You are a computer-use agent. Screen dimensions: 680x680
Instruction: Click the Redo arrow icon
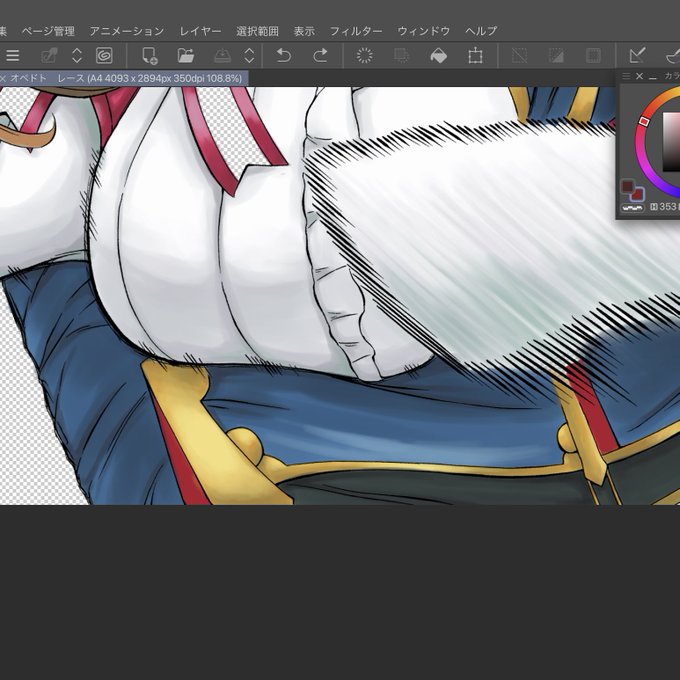[320, 56]
